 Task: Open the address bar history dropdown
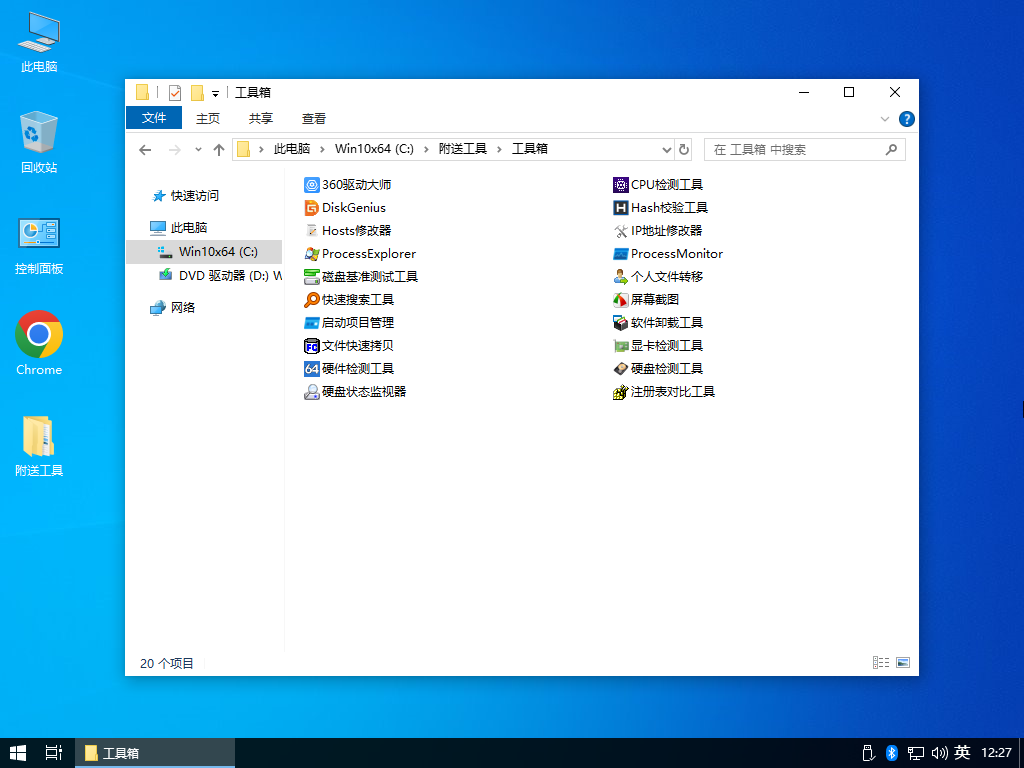pos(666,150)
